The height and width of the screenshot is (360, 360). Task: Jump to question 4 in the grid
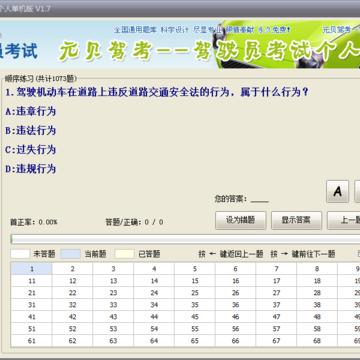(154, 269)
